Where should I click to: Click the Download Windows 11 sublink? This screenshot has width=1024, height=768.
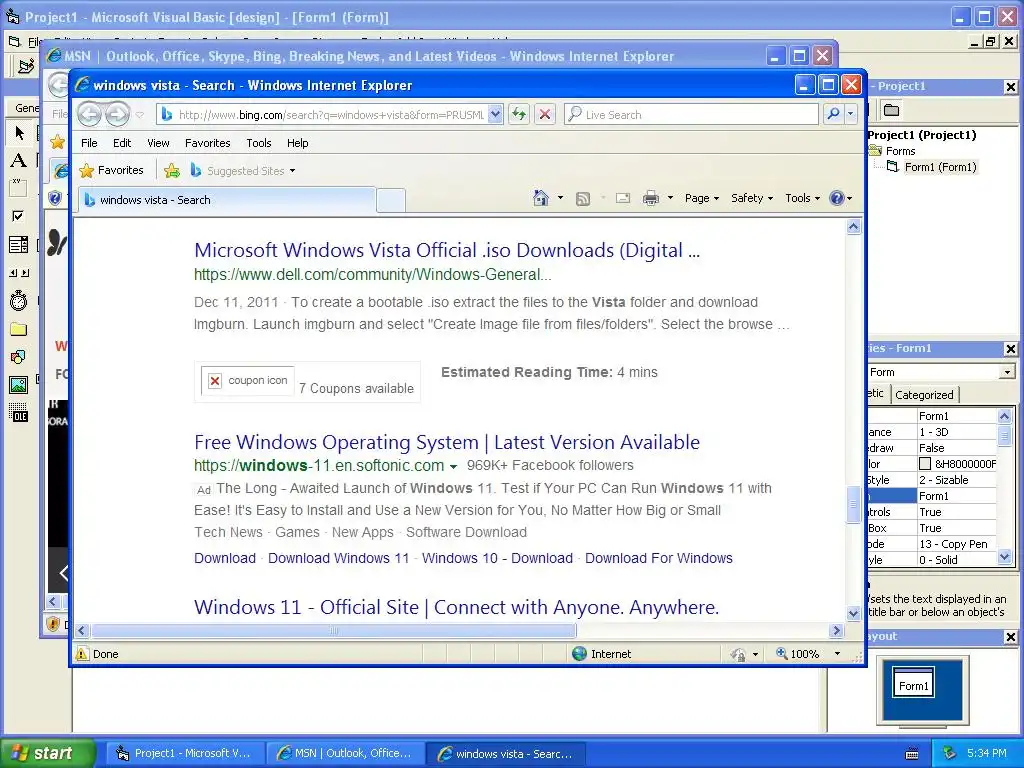338,558
